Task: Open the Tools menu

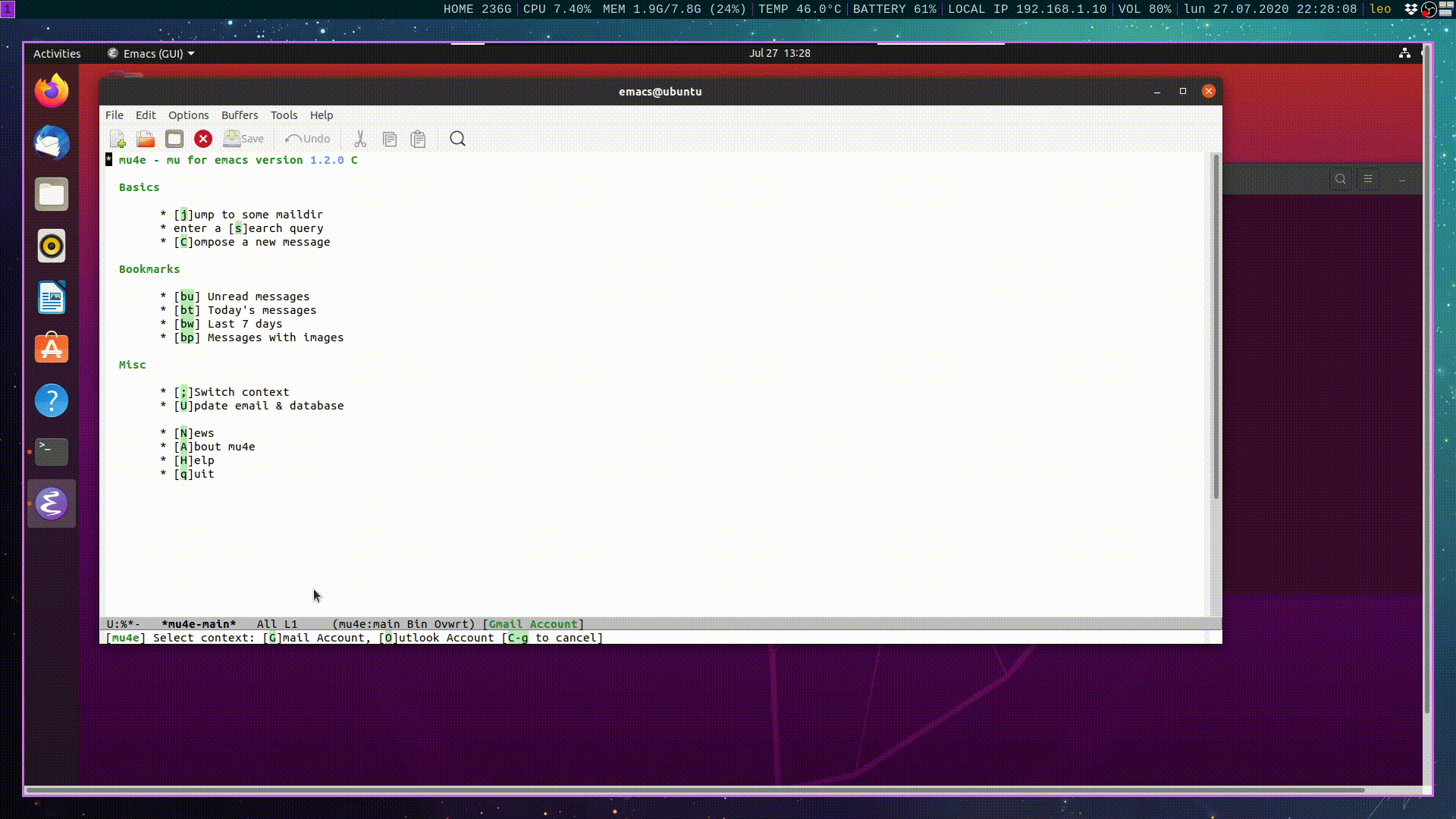Action: coord(284,115)
